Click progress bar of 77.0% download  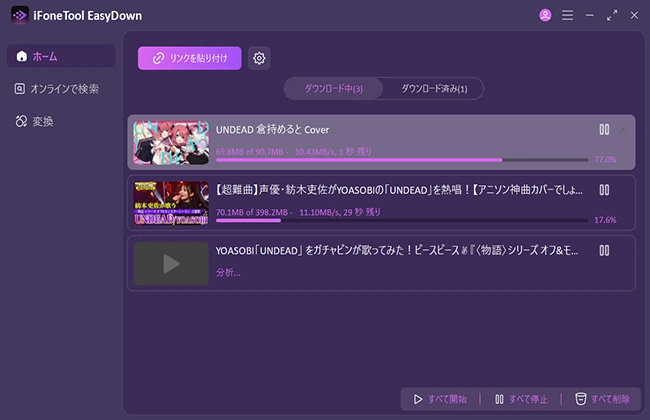point(402,160)
